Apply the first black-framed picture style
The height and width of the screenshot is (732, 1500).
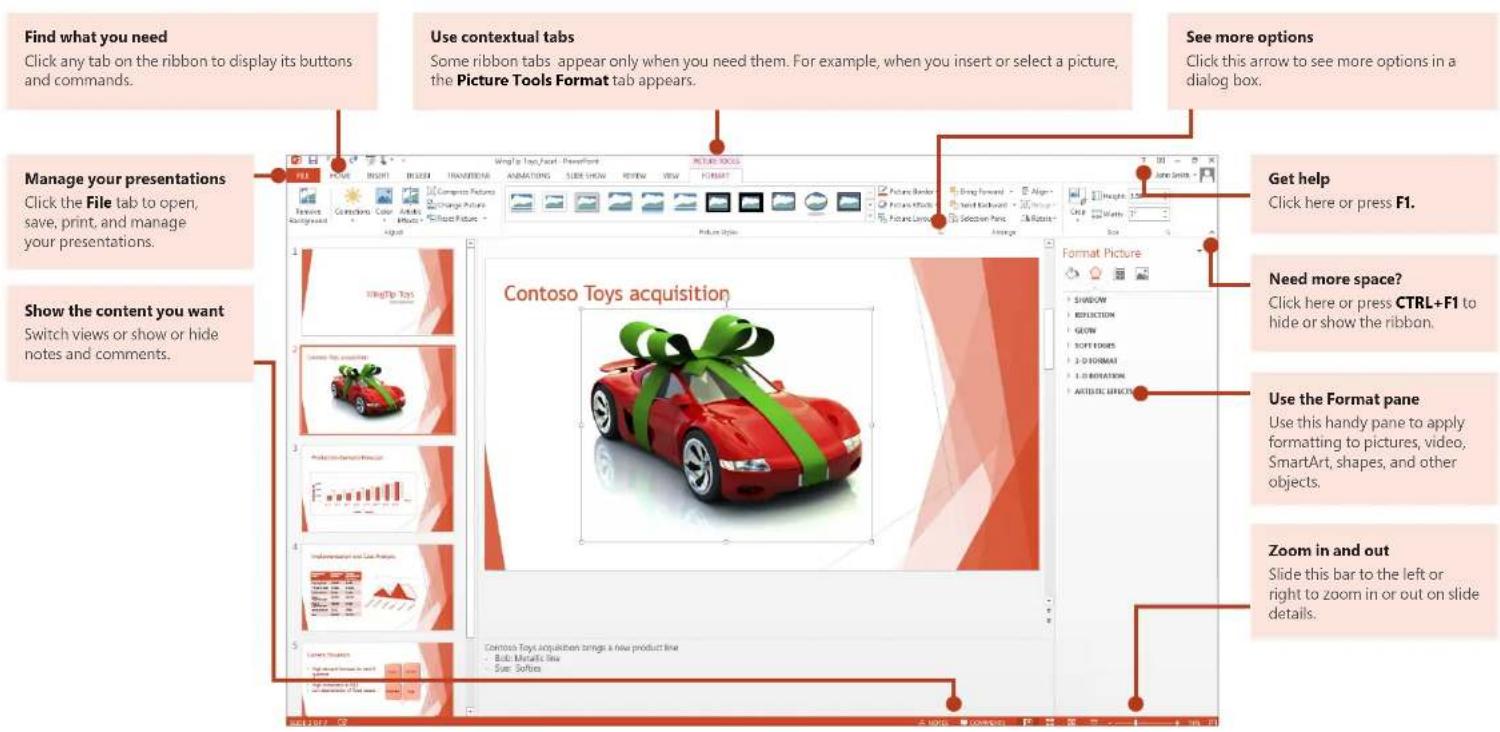pyautogui.click(x=718, y=202)
